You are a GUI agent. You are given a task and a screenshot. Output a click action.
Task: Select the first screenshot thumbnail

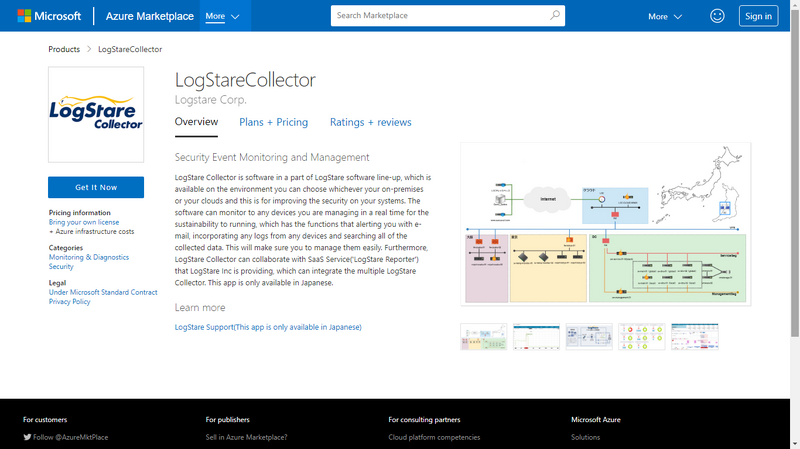pos(483,337)
